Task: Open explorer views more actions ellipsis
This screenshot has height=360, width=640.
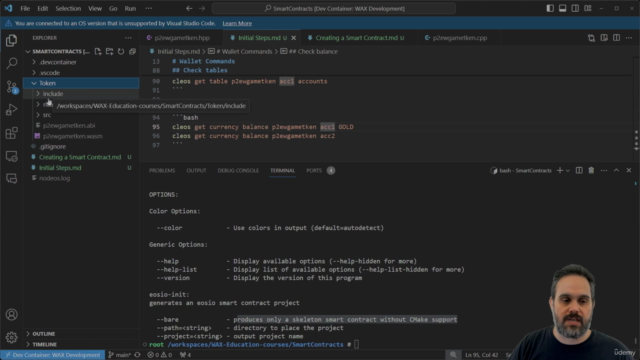Action: (128, 38)
